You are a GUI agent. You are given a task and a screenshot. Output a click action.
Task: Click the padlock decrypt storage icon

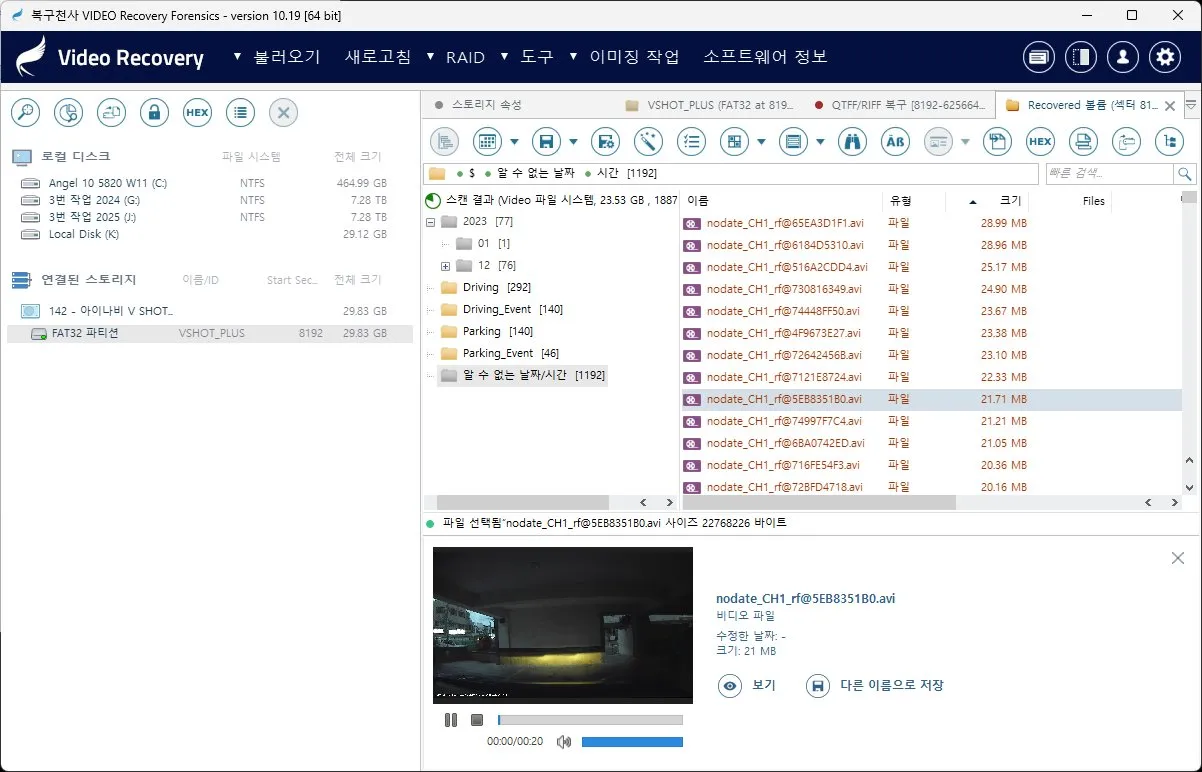point(154,113)
